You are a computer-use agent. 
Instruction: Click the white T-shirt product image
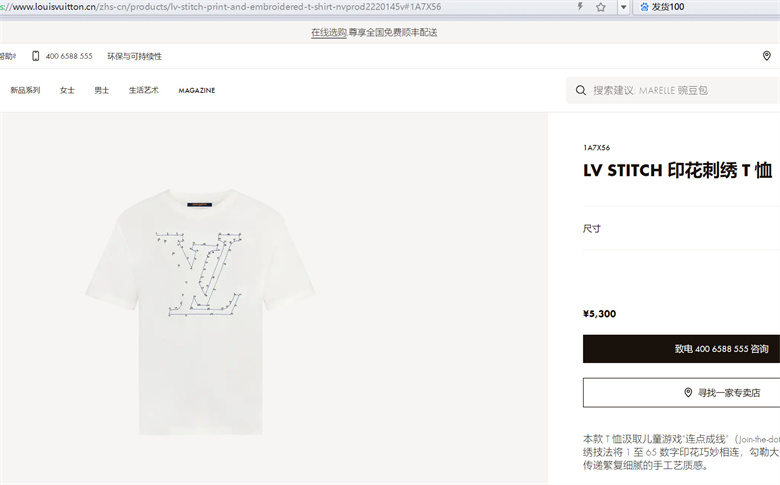(200, 312)
